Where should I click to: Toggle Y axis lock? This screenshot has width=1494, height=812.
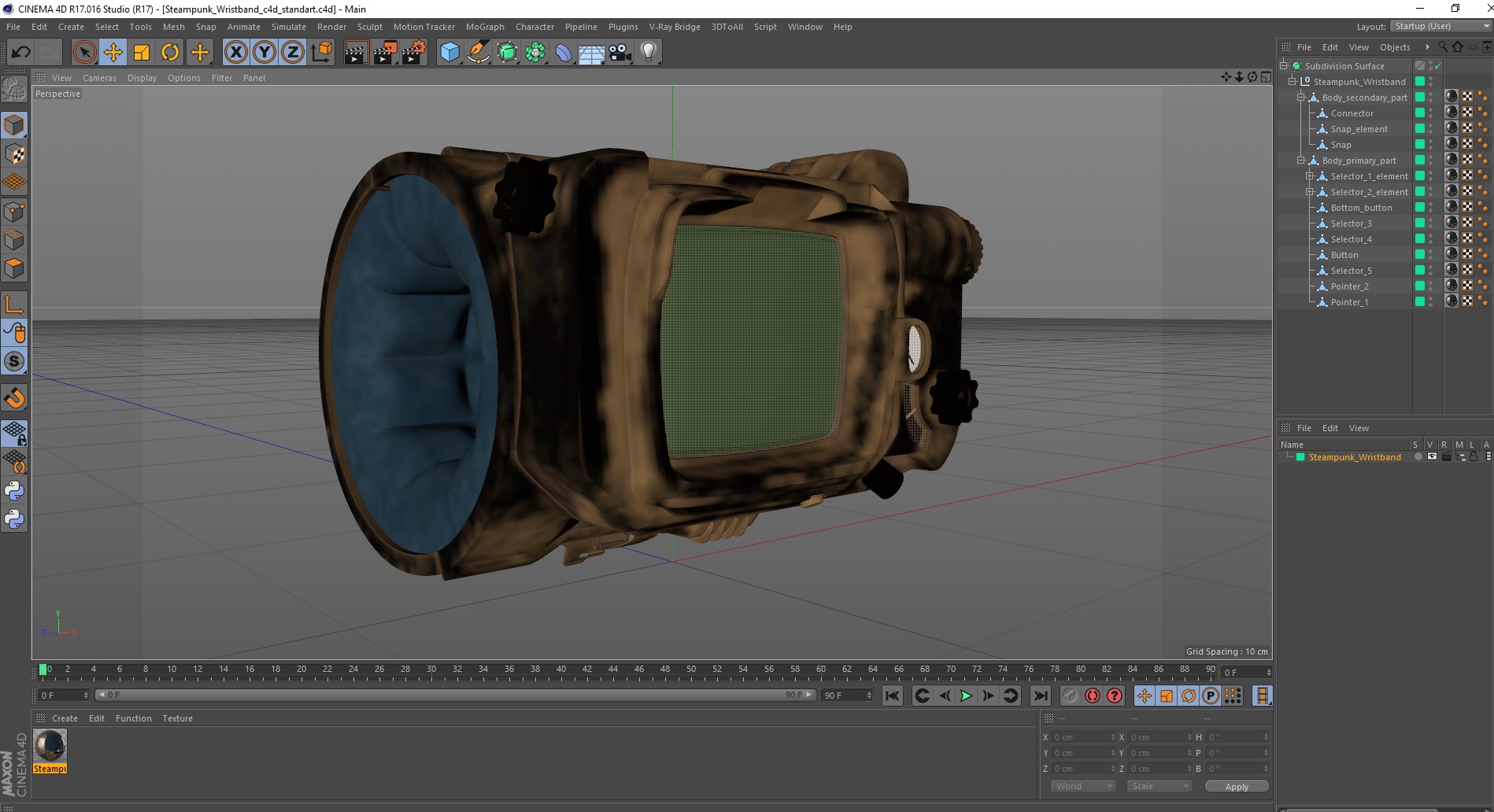[264, 53]
